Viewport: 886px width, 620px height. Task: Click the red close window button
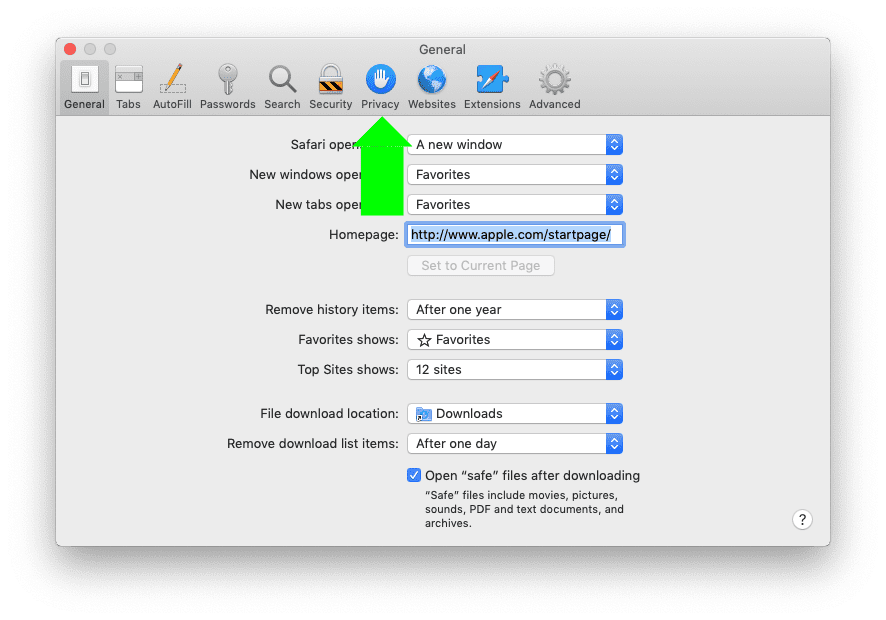coord(70,49)
